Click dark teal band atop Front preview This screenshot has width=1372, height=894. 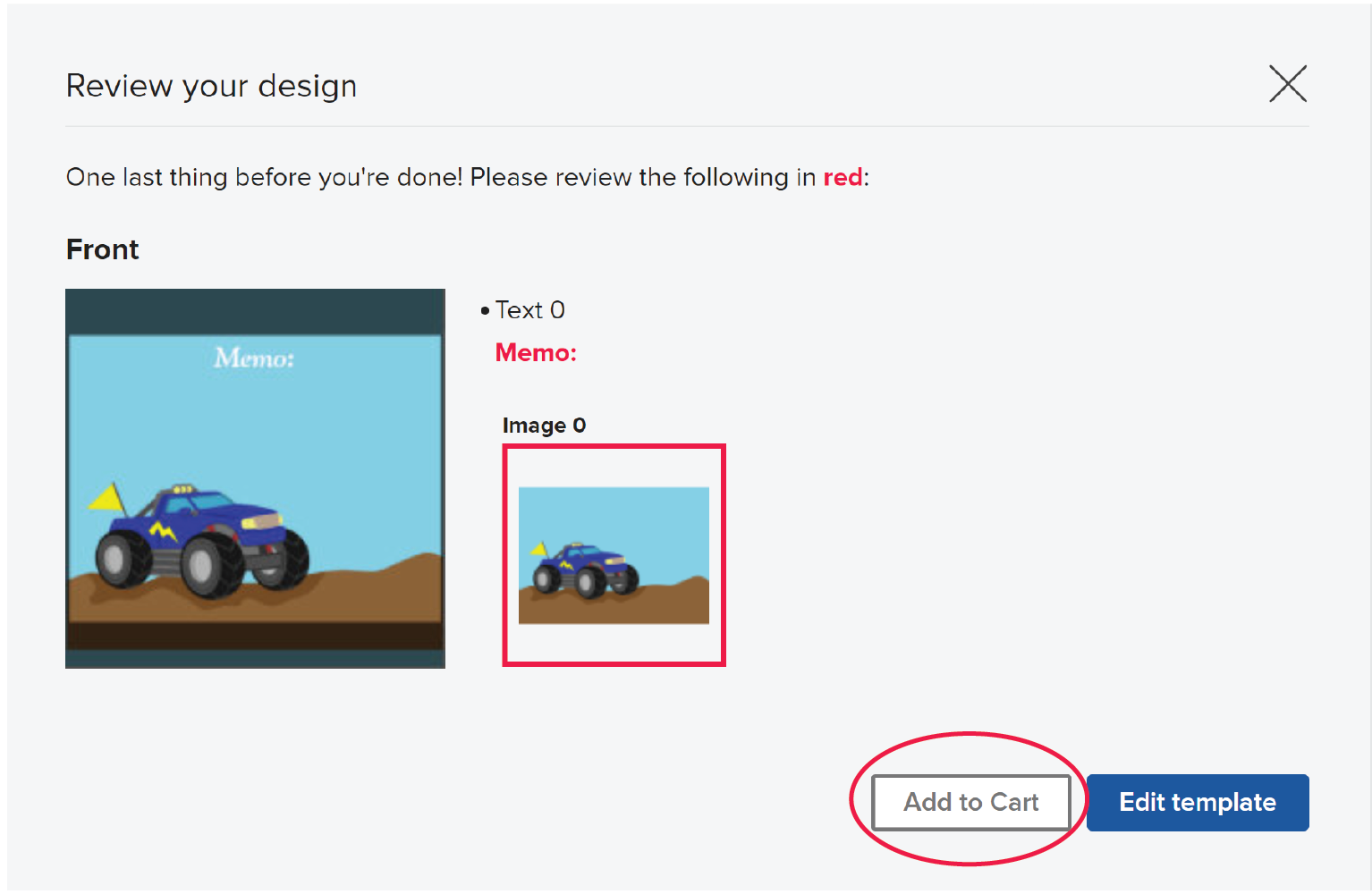255,312
